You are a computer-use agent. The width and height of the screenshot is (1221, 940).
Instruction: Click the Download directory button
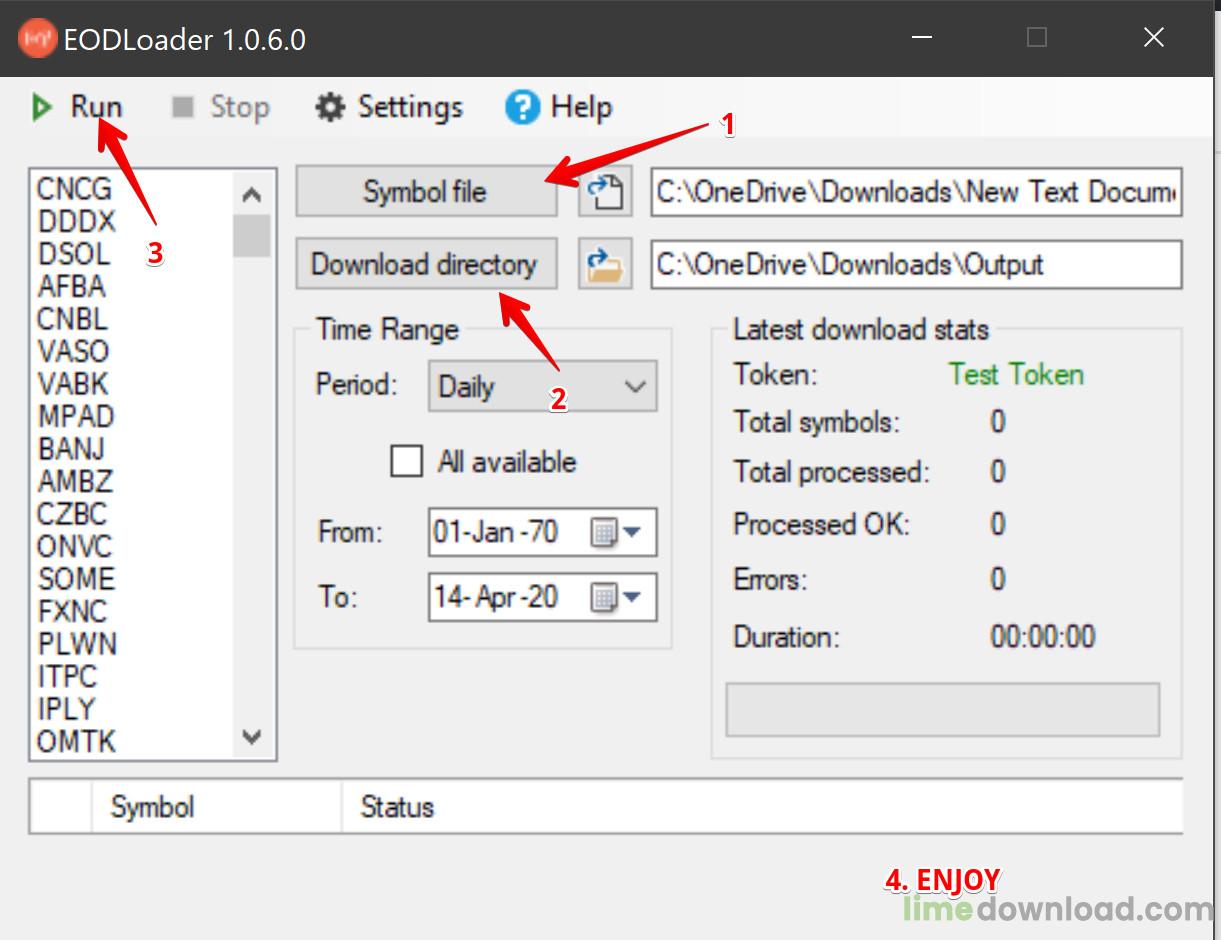click(426, 264)
